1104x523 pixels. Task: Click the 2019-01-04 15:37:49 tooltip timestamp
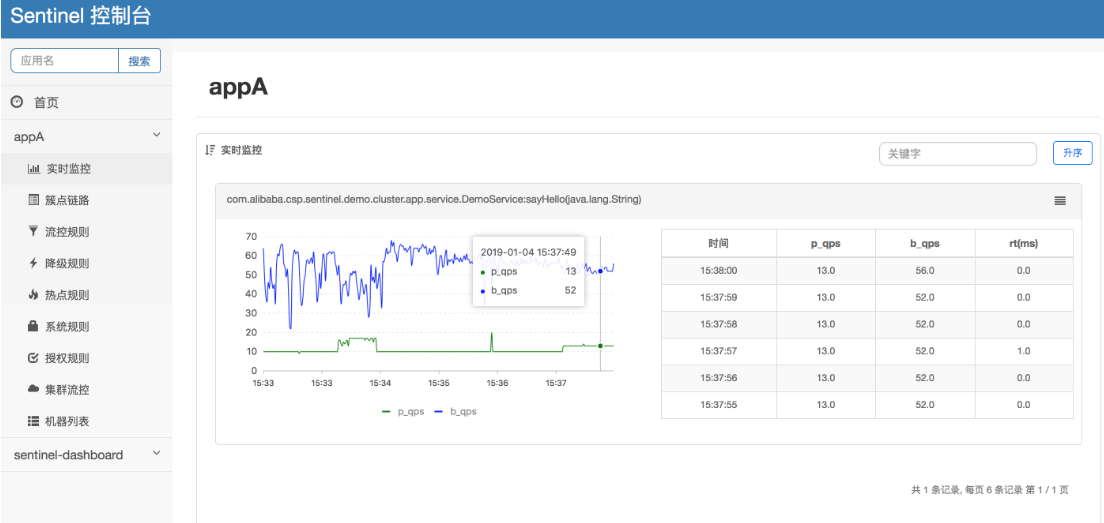[x=528, y=252]
